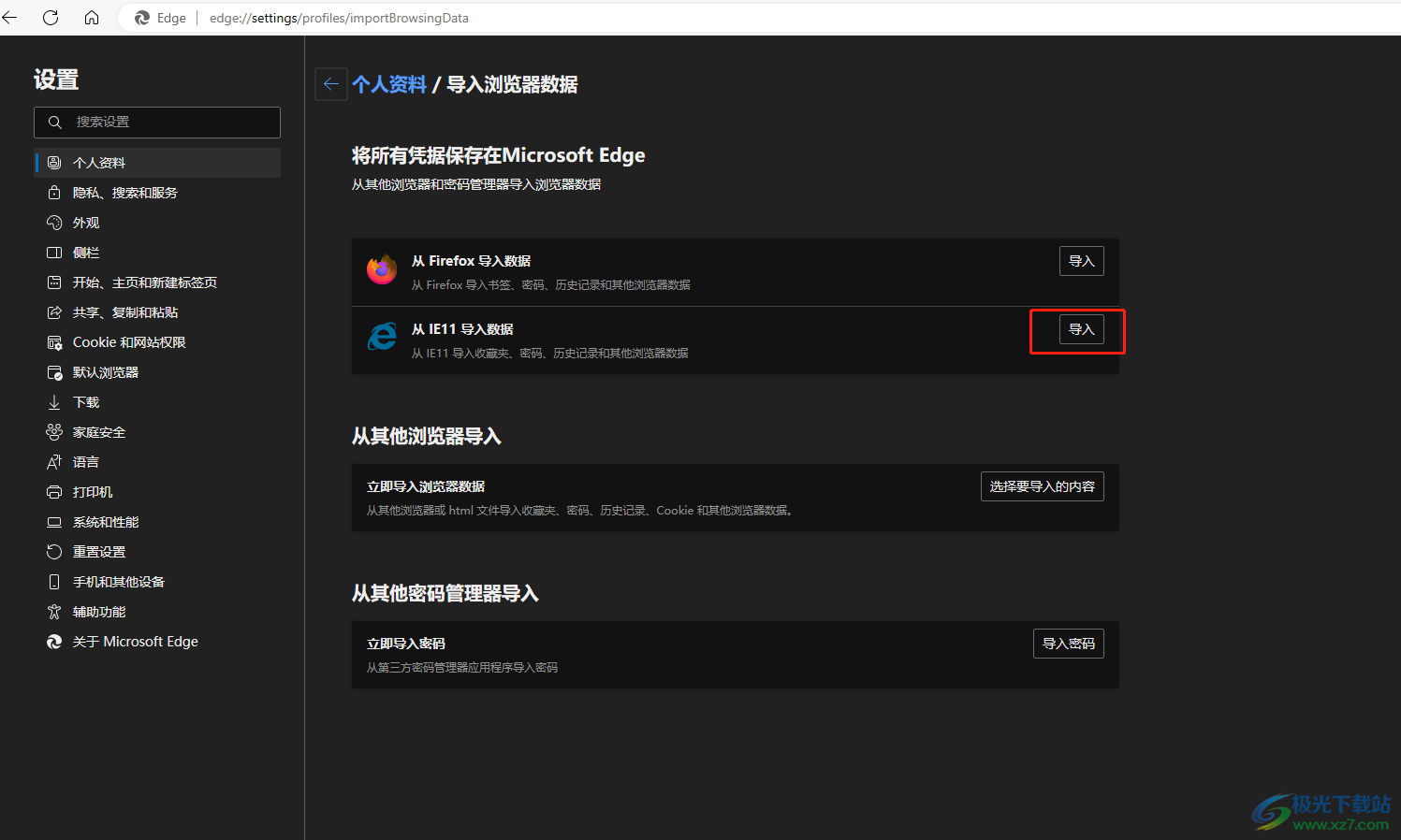Click the magnifier icon in search box
1401x840 pixels.
[x=55, y=123]
